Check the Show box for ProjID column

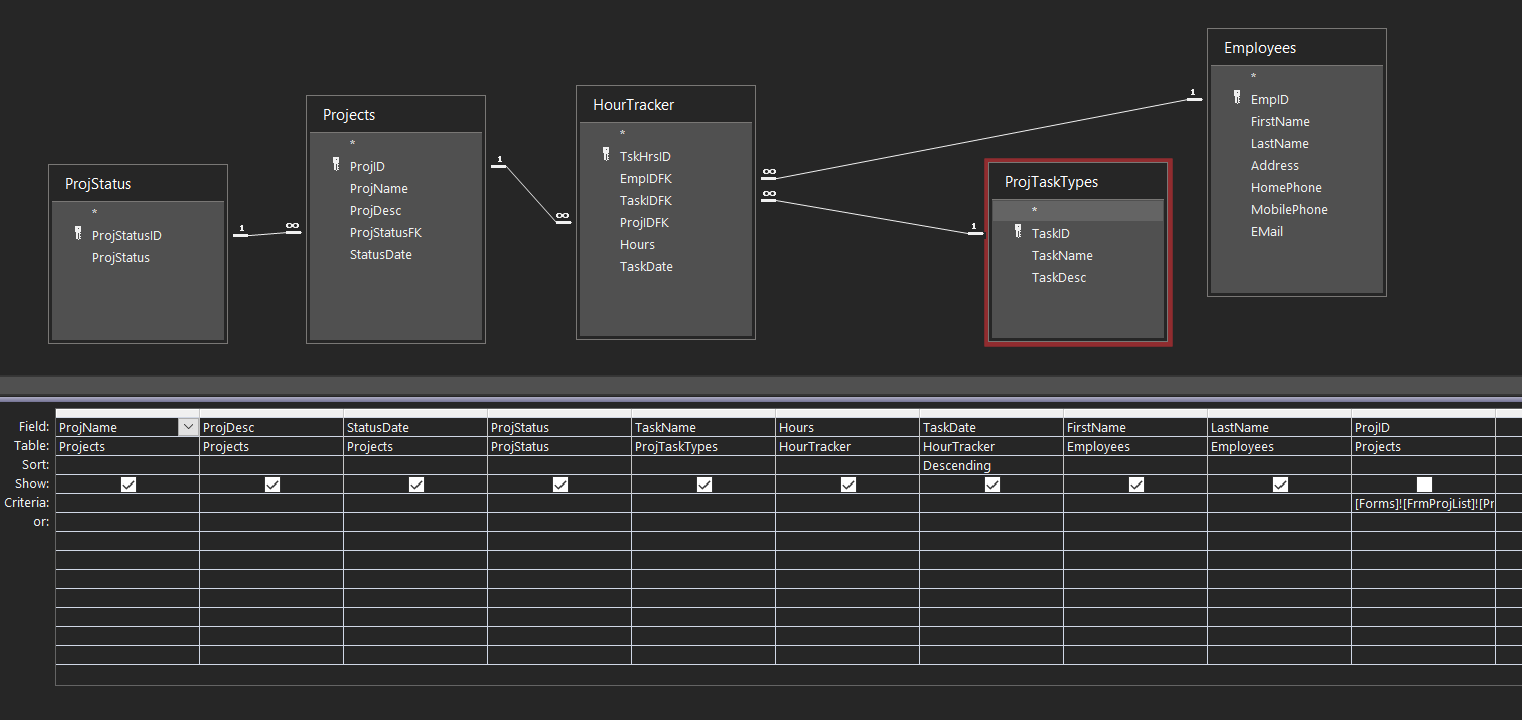pyautogui.click(x=1424, y=484)
